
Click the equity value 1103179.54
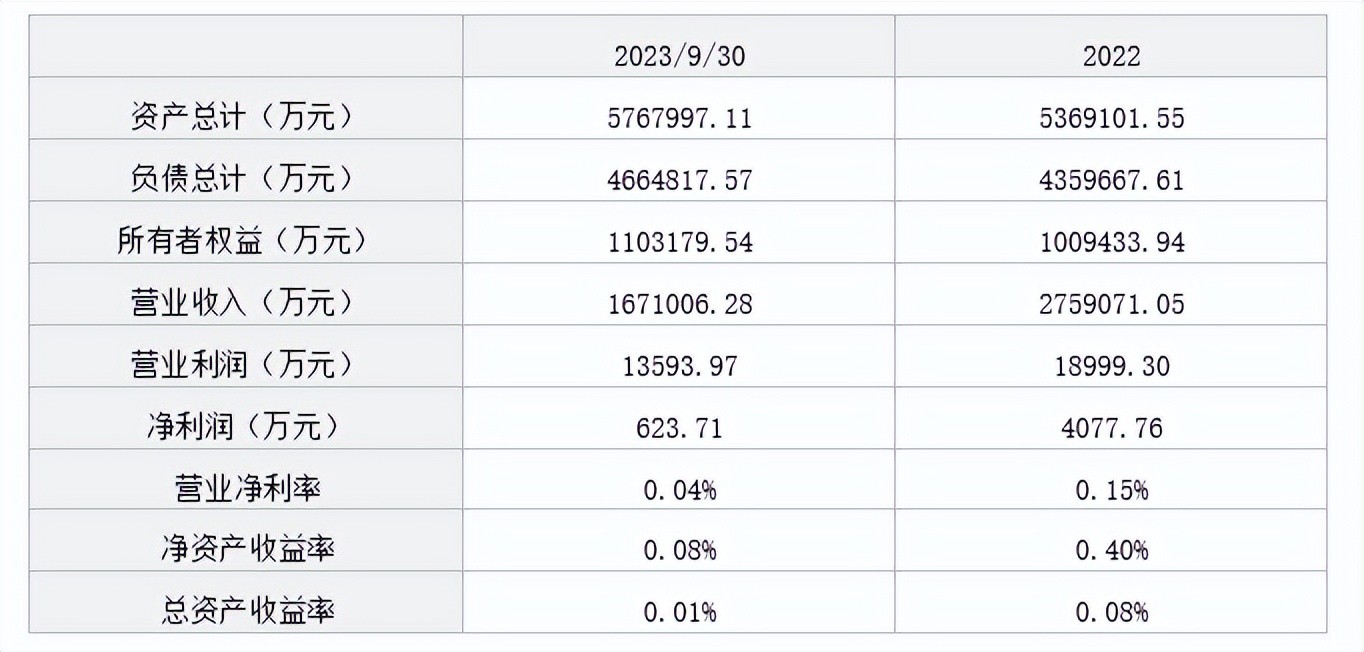[x=679, y=241]
